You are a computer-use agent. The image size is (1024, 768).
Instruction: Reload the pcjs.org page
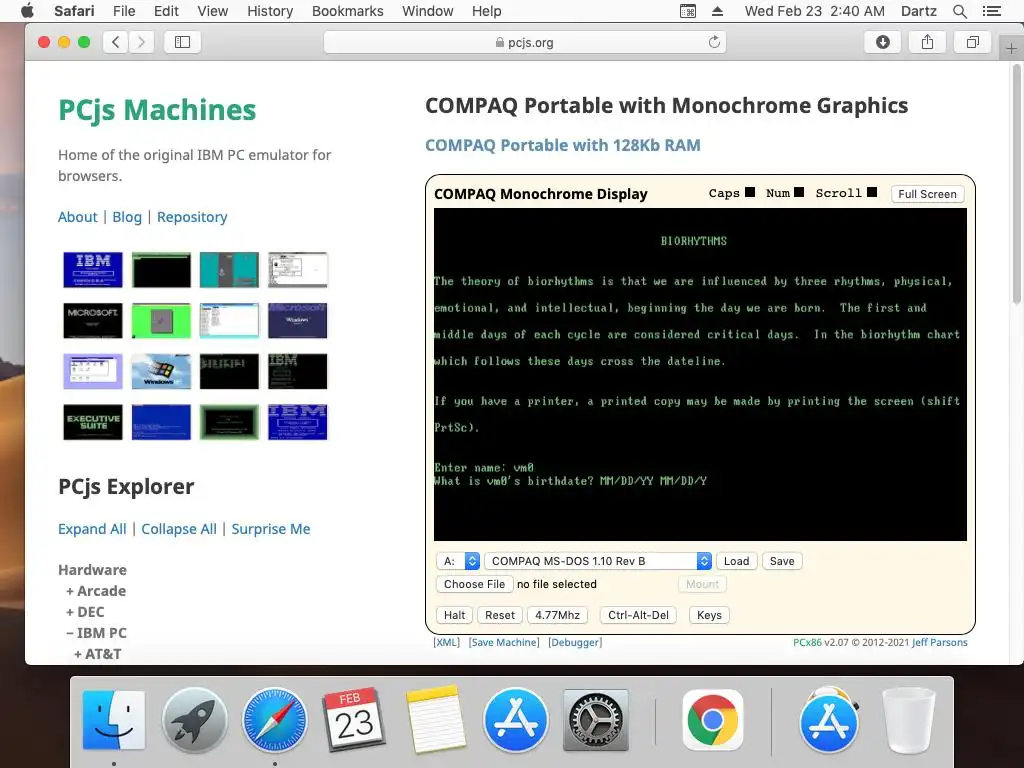(x=714, y=42)
